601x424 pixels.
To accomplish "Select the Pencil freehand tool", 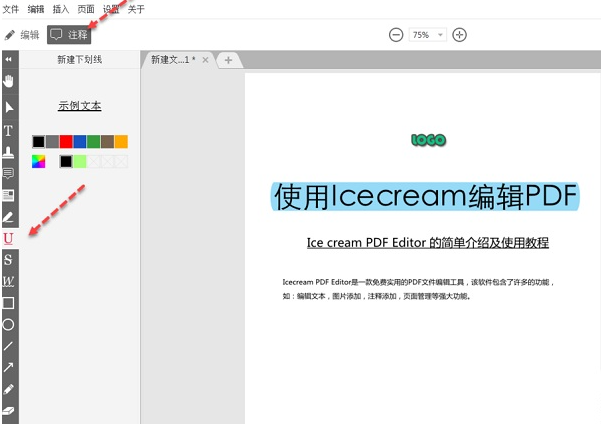I will pyautogui.click(x=8, y=389).
